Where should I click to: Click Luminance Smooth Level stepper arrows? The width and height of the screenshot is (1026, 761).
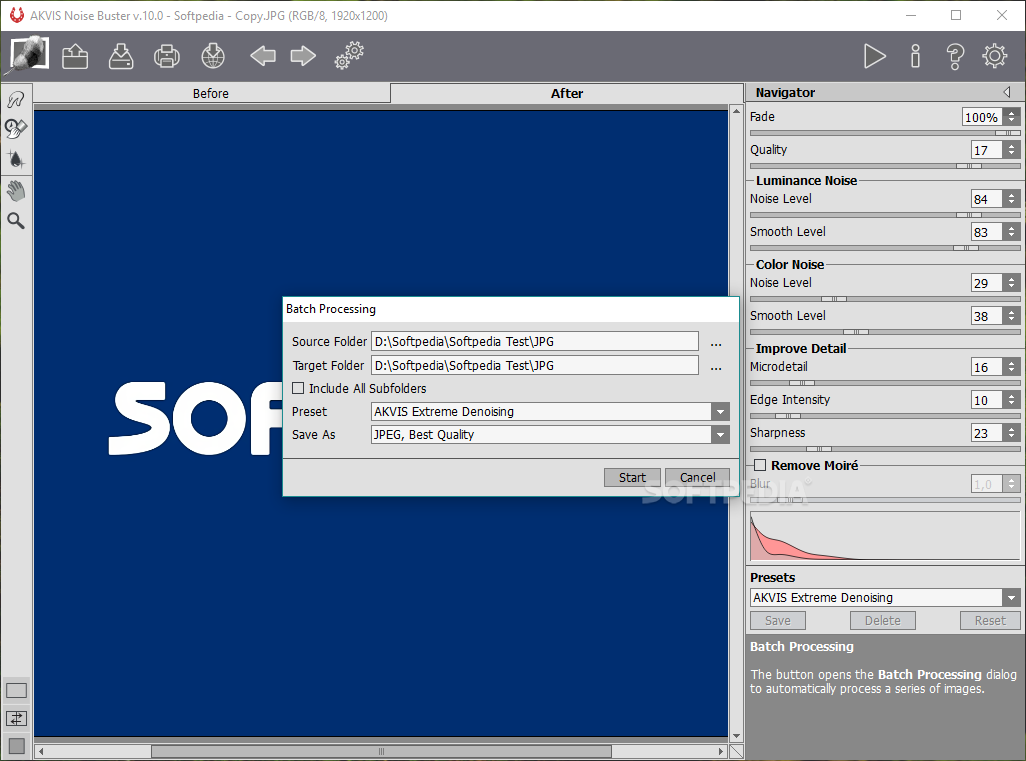(1012, 232)
